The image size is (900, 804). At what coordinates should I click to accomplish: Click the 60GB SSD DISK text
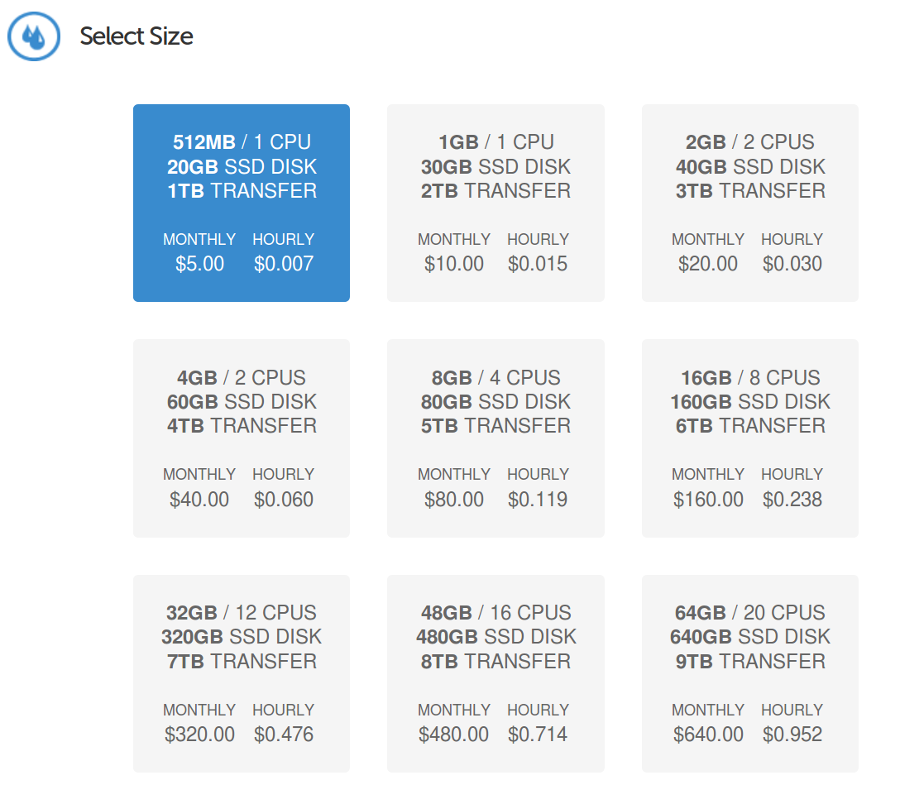[x=242, y=402]
